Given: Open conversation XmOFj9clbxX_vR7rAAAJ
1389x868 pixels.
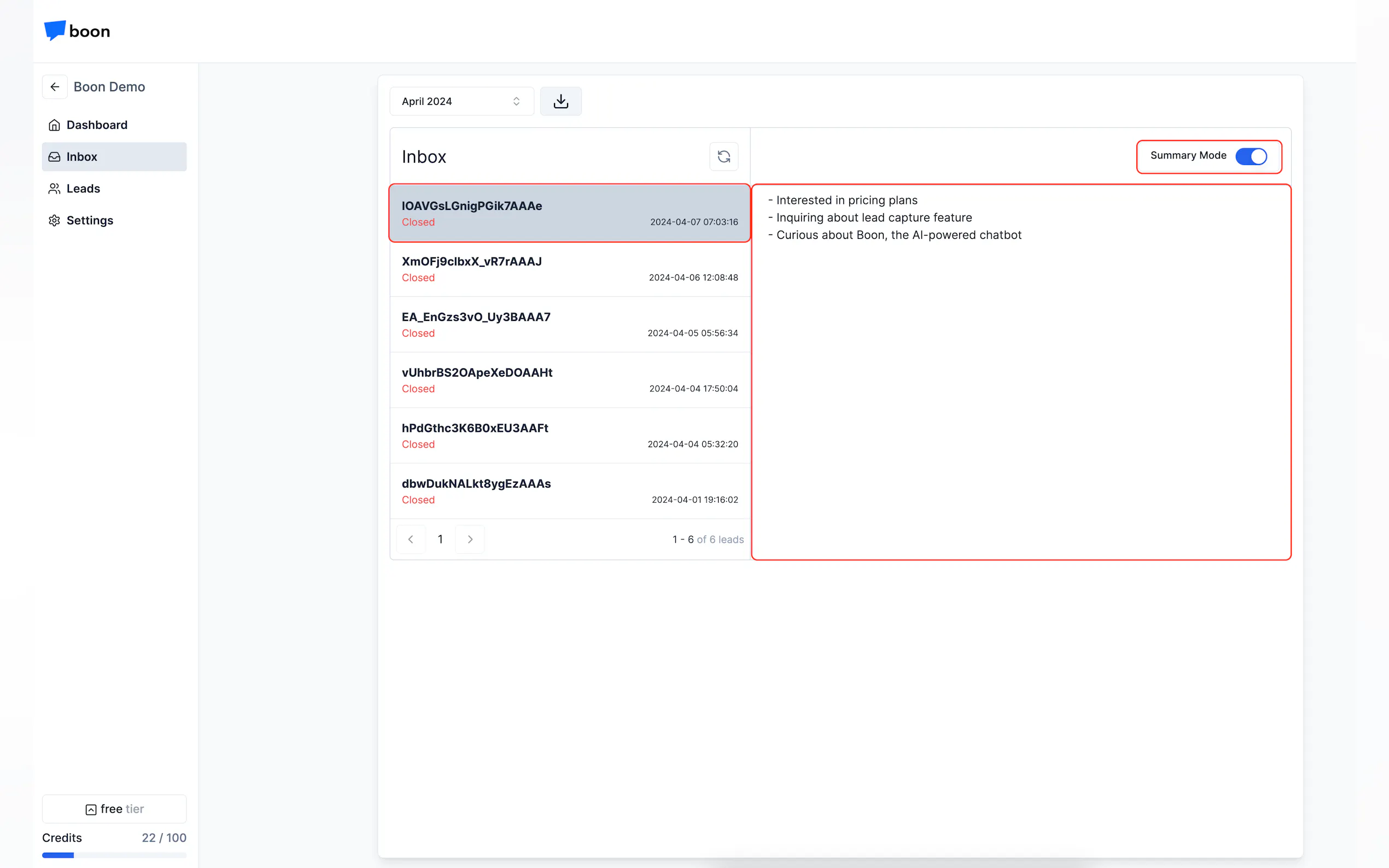Looking at the screenshot, I should pyautogui.click(x=569, y=269).
